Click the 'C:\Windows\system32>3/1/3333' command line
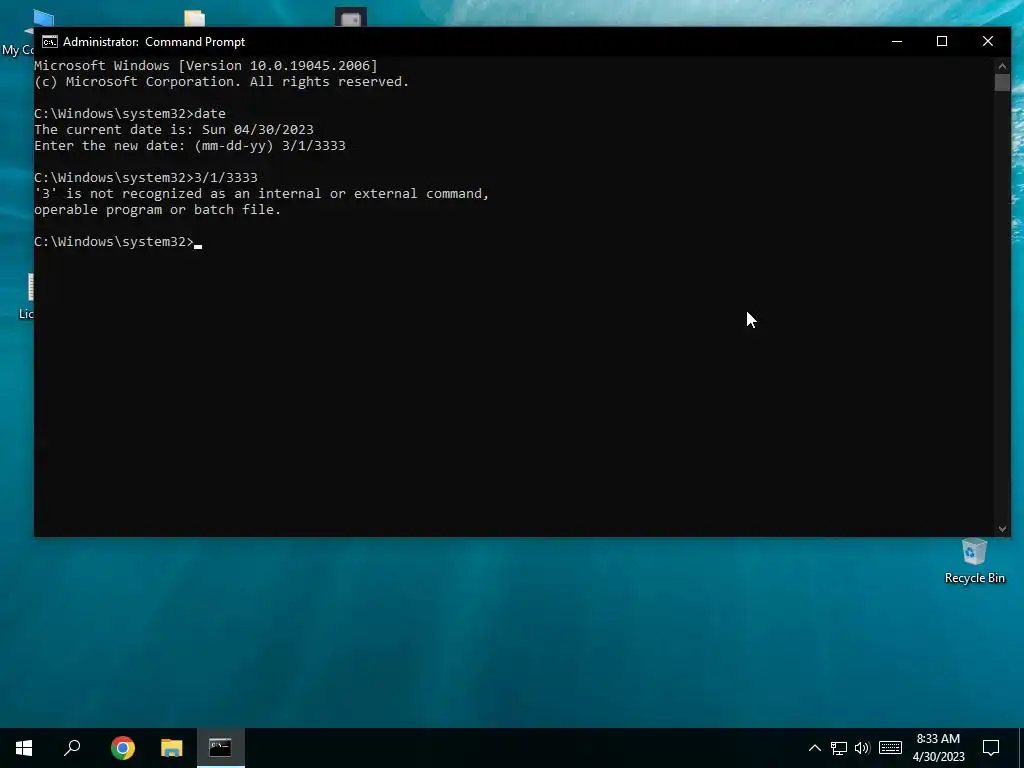The width and height of the screenshot is (1024, 768). click(x=146, y=178)
